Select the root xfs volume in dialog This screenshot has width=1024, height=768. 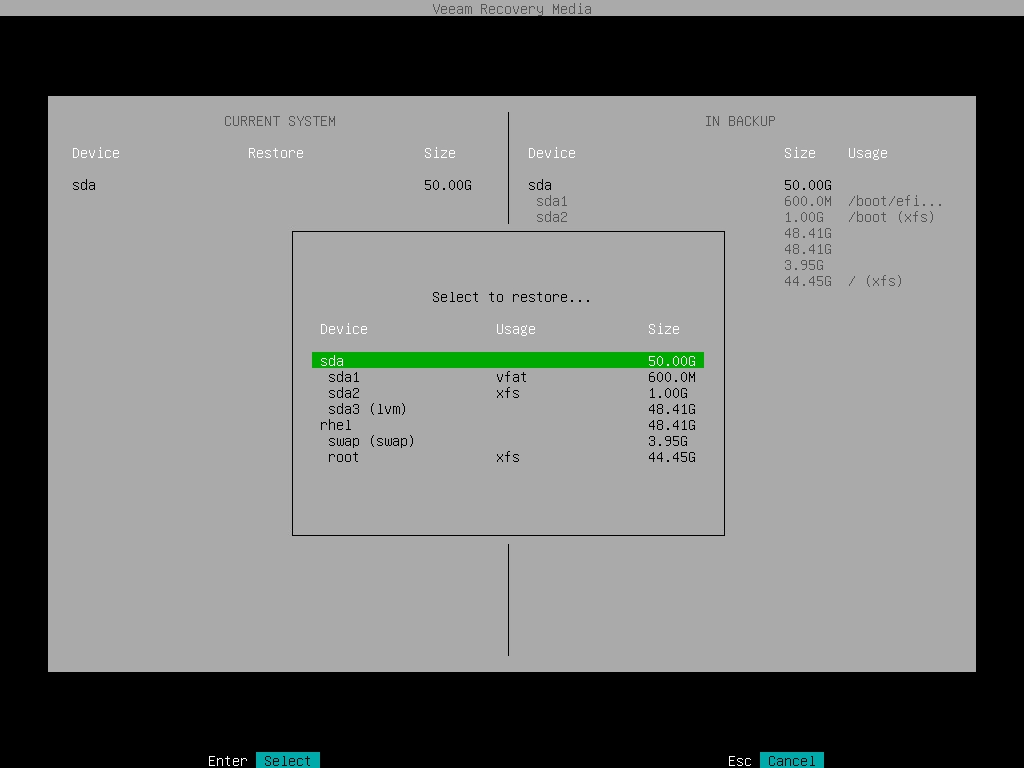[x=343, y=457]
